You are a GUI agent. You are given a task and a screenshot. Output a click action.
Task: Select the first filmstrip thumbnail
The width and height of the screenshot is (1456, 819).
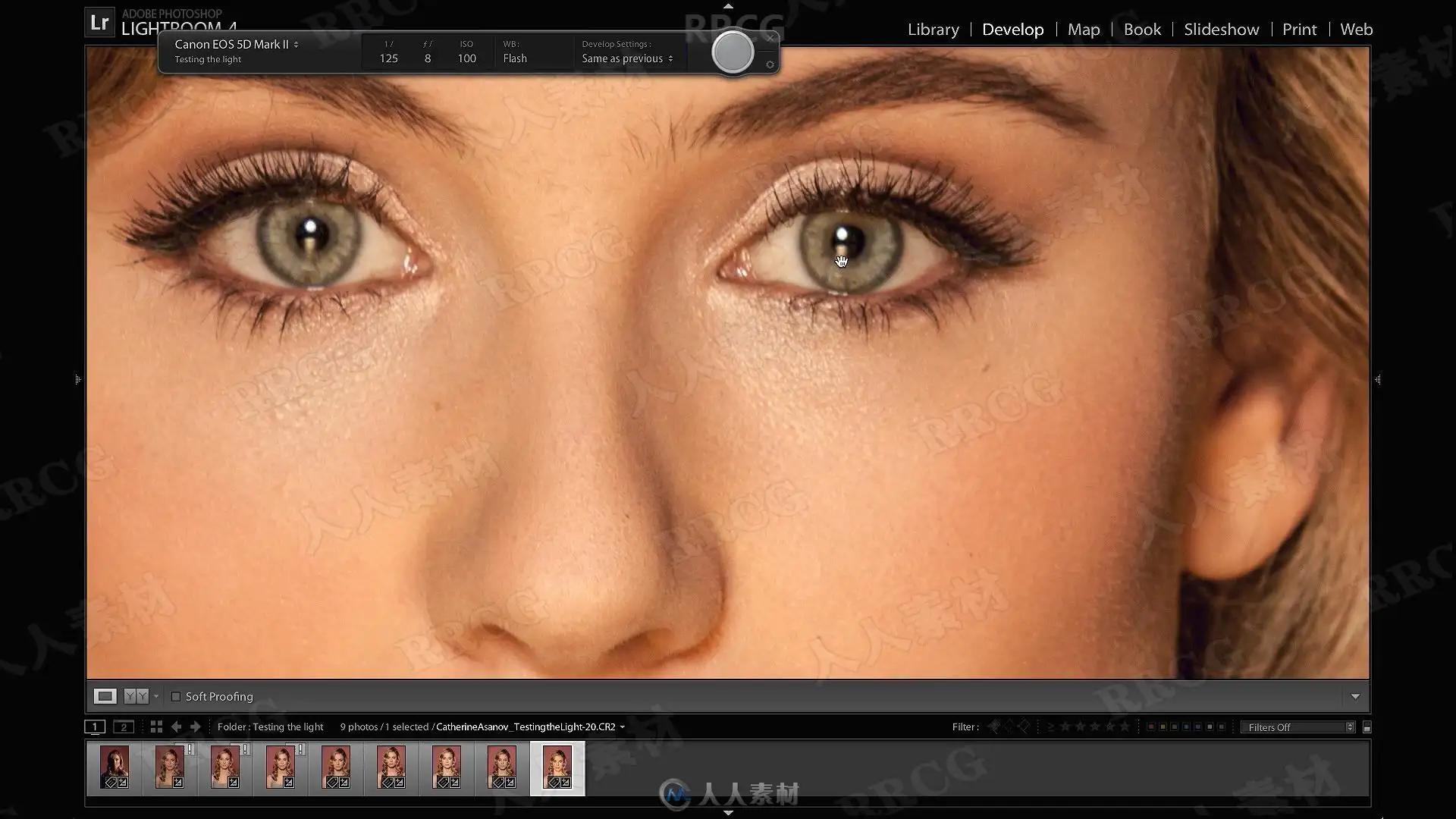(x=115, y=767)
